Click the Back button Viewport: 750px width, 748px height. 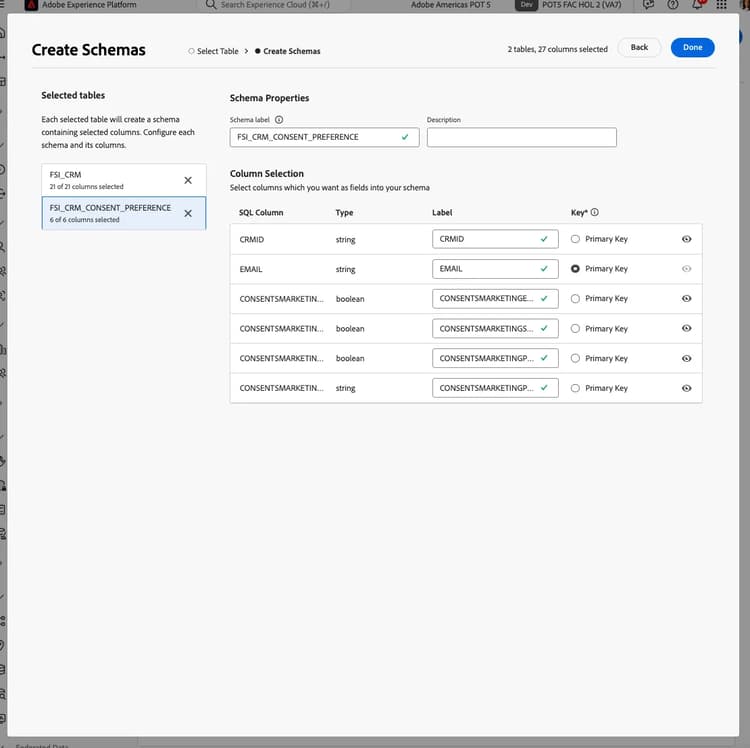639,47
